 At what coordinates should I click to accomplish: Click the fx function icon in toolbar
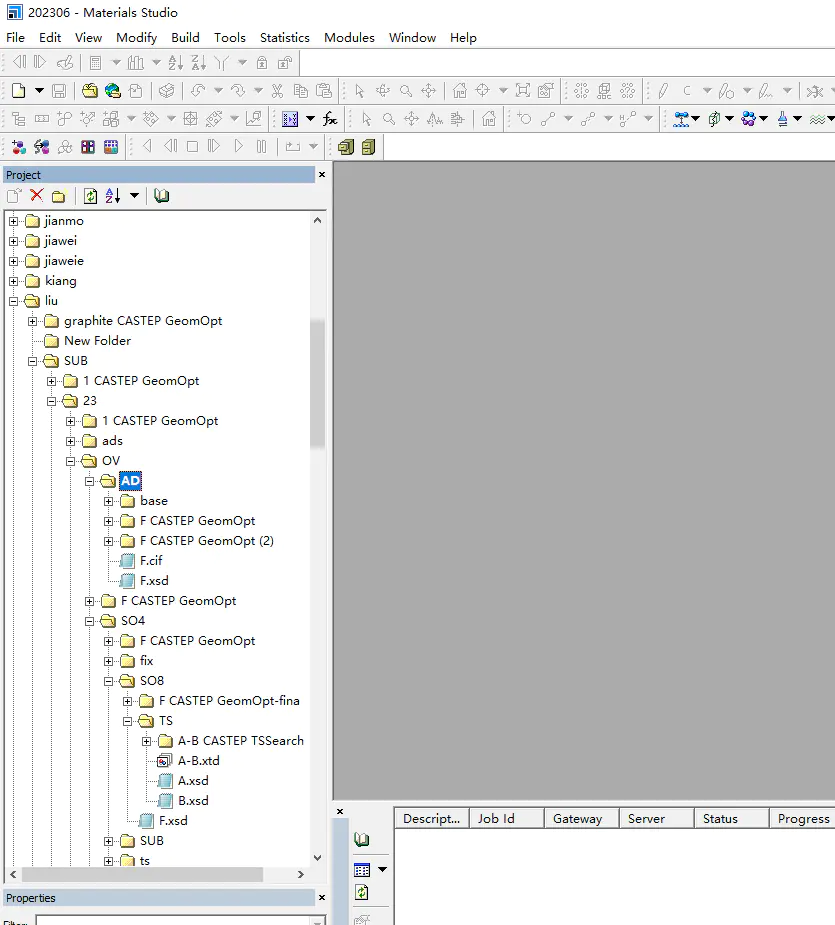(330, 119)
